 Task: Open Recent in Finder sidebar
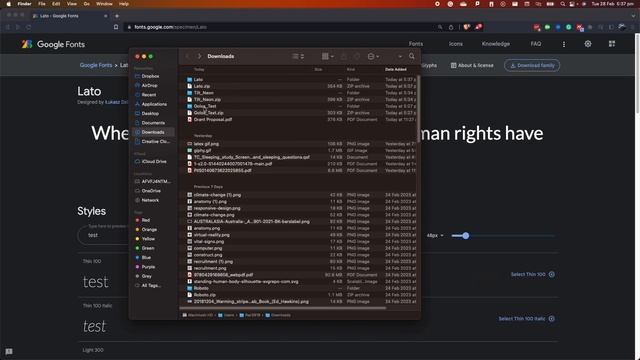pyautogui.click(x=149, y=95)
